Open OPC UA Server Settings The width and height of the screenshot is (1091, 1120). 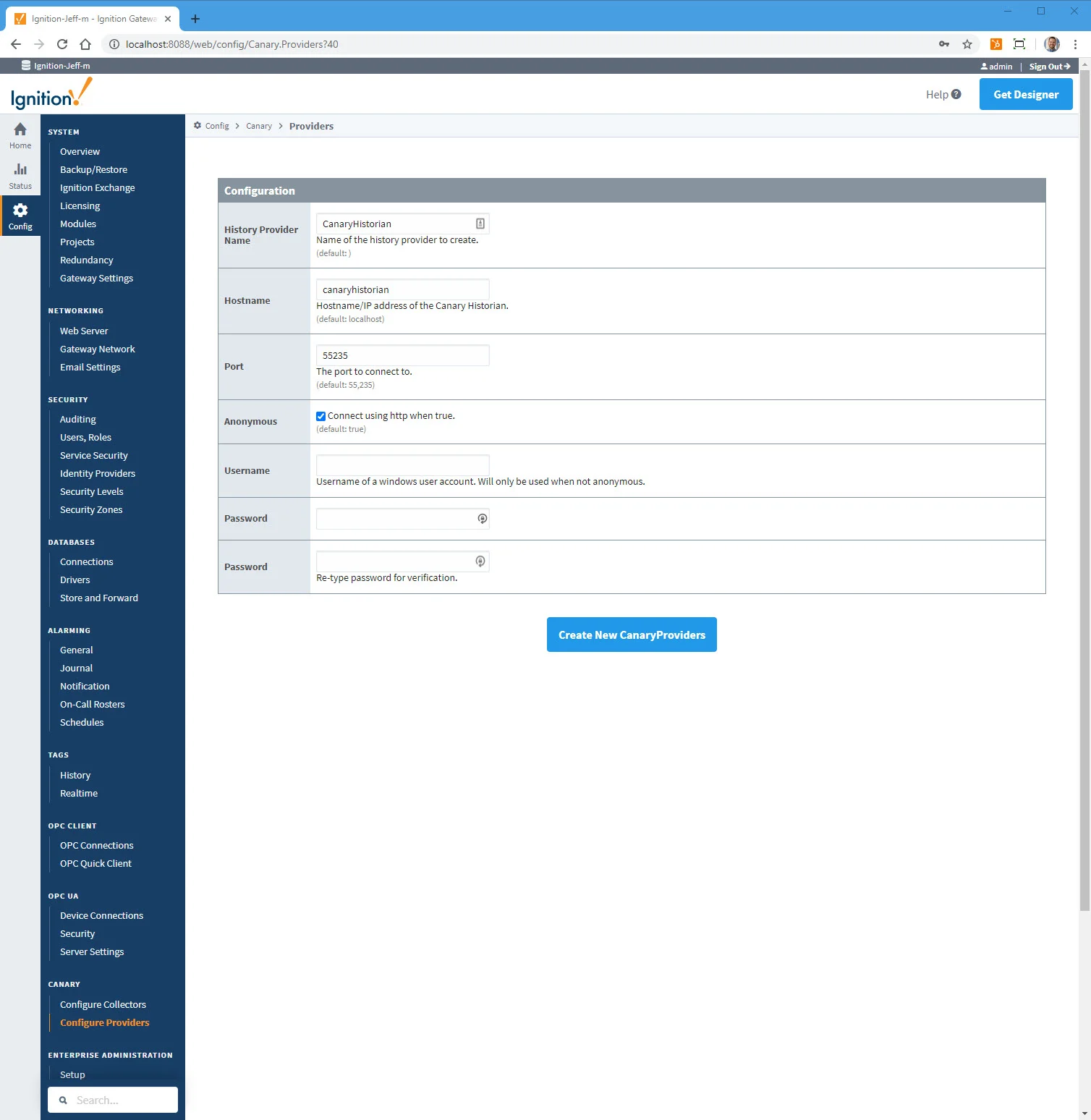(92, 951)
